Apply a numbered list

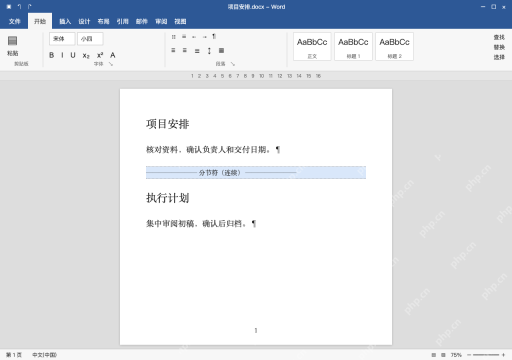pos(184,37)
